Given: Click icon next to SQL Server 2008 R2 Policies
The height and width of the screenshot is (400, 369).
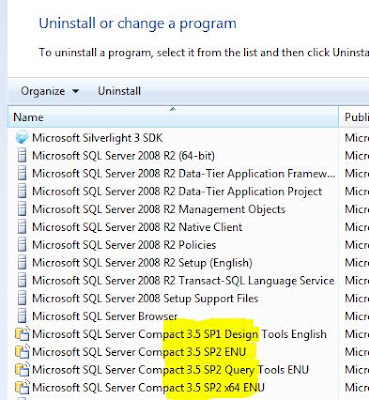Looking at the screenshot, I should [22, 245].
